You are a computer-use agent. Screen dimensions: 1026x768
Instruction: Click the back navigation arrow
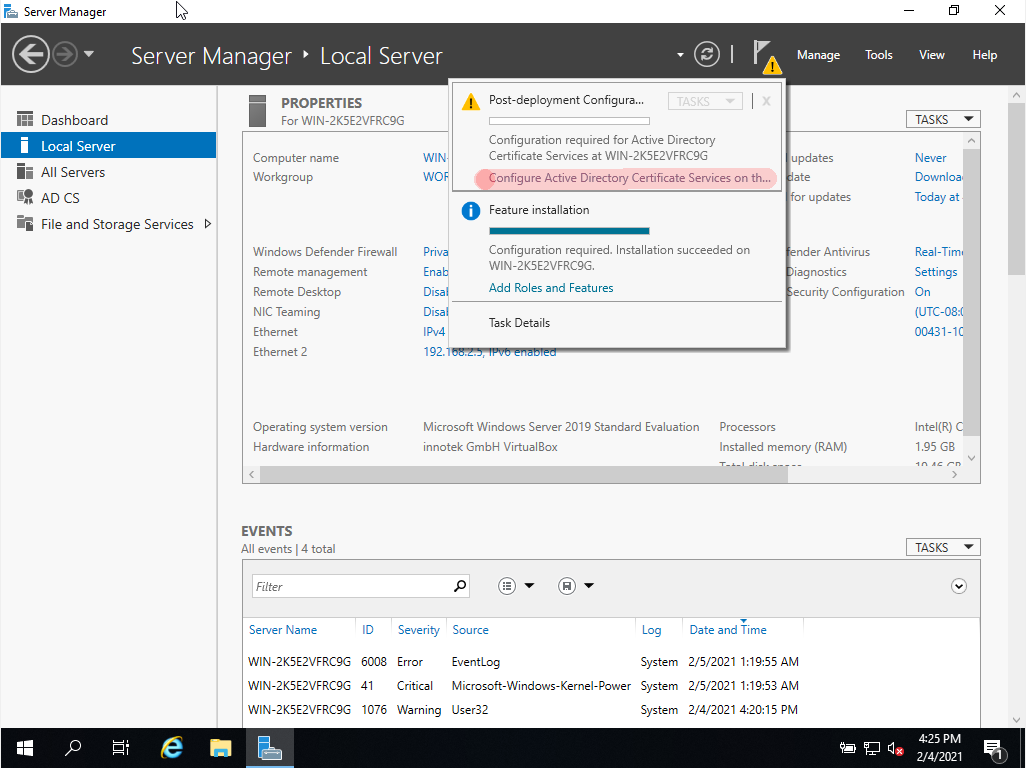click(31, 54)
